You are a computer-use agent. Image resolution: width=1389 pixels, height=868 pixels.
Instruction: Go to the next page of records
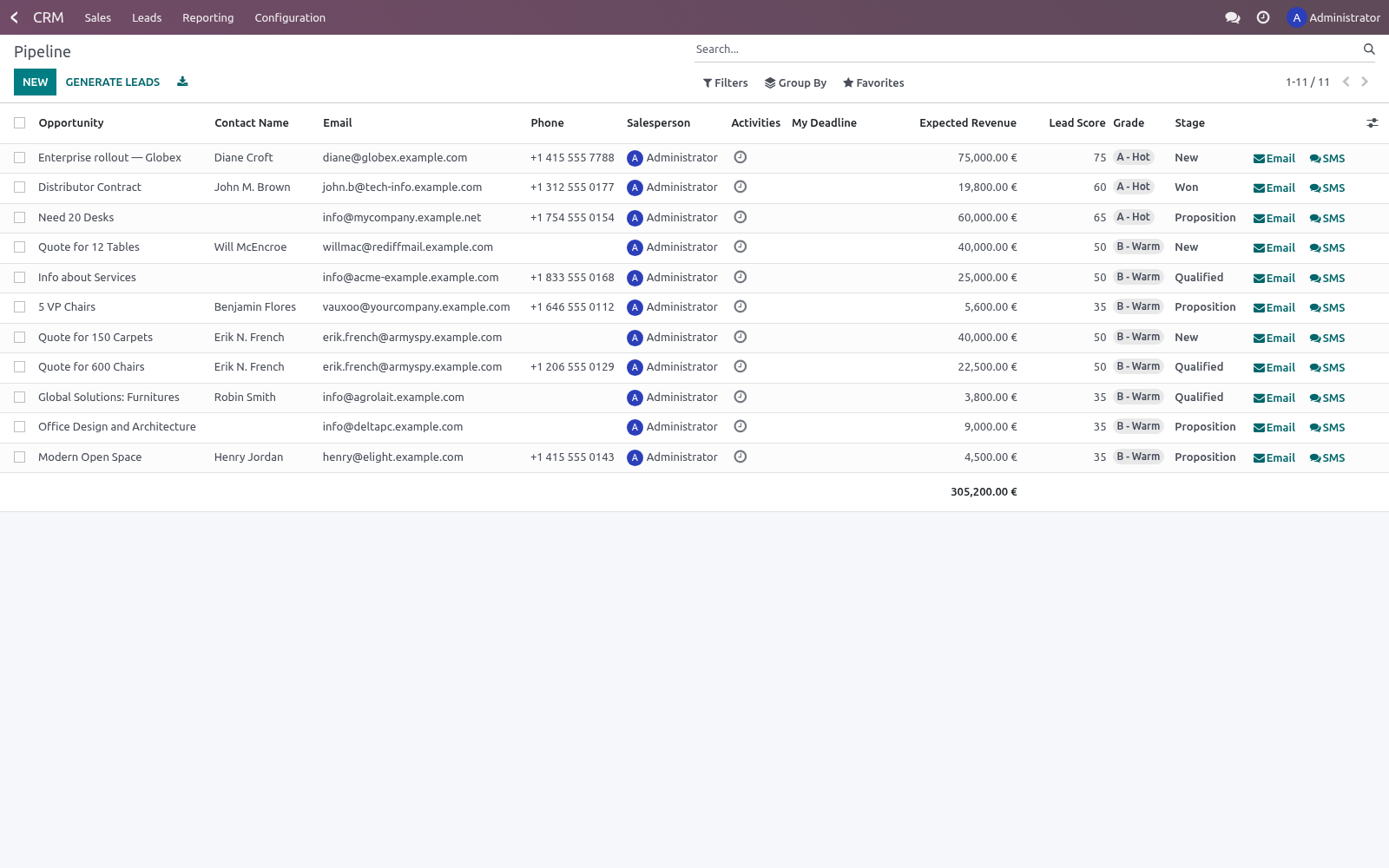[1365, 82]
